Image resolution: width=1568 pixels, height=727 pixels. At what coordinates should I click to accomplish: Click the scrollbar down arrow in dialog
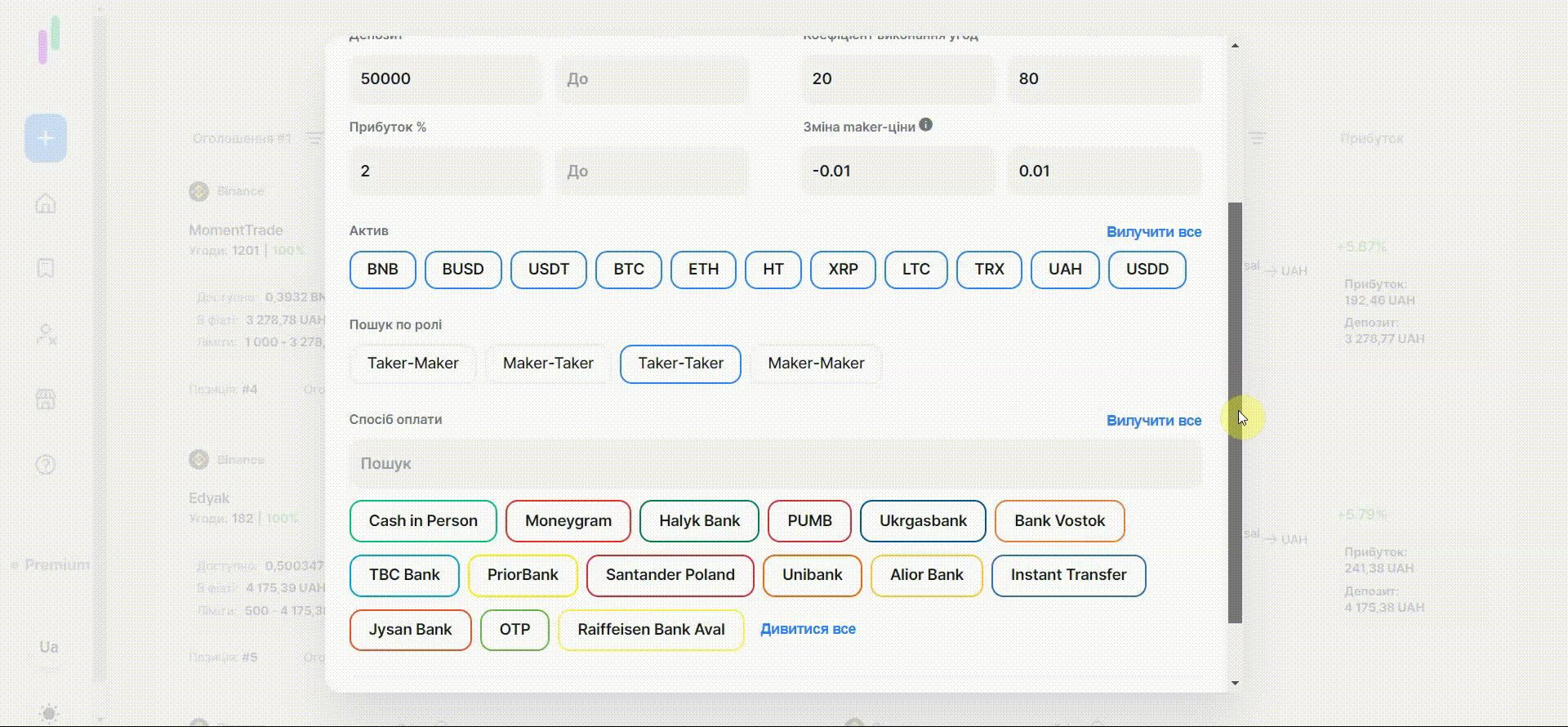1235,683
